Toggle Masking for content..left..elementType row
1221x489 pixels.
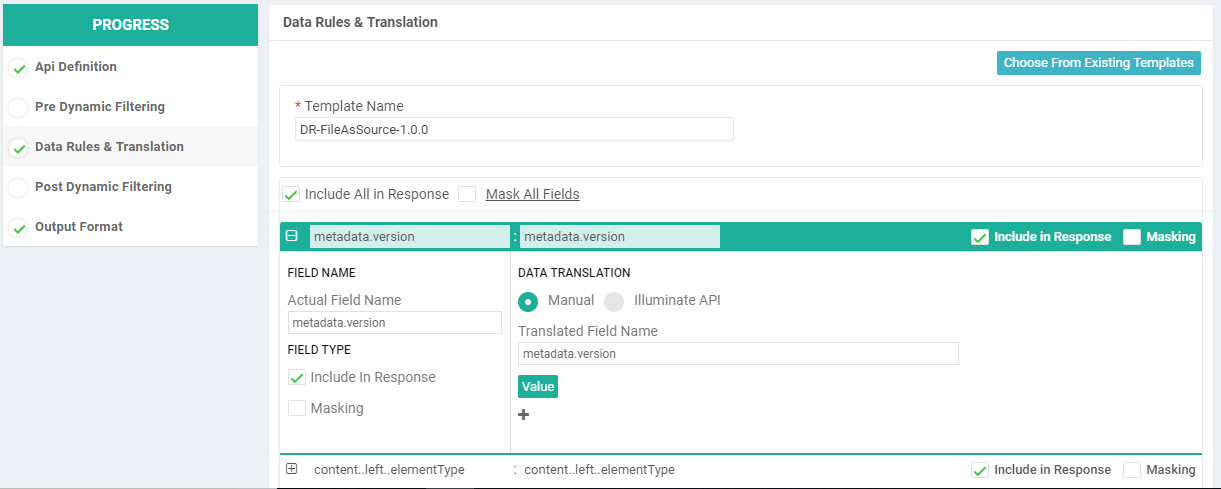click(x=1132, y=470)
